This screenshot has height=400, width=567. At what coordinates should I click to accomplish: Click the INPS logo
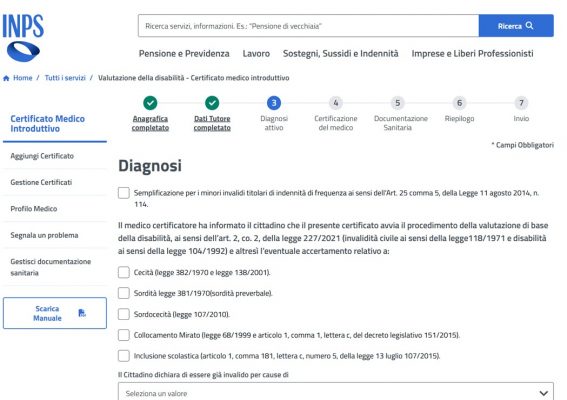coord(23,38)
